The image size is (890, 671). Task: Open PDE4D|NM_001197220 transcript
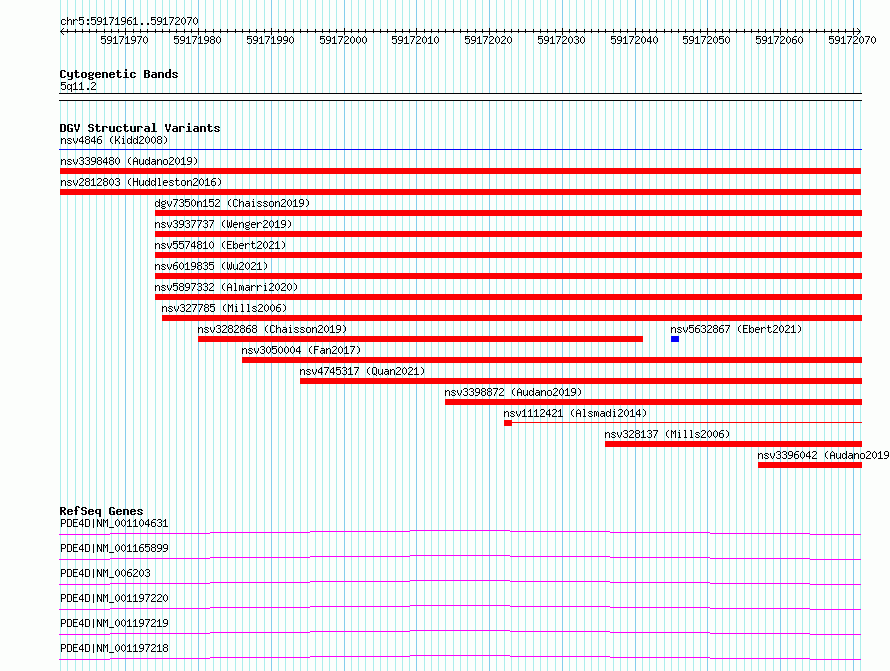pyautogui.click(x=114, y=598)
